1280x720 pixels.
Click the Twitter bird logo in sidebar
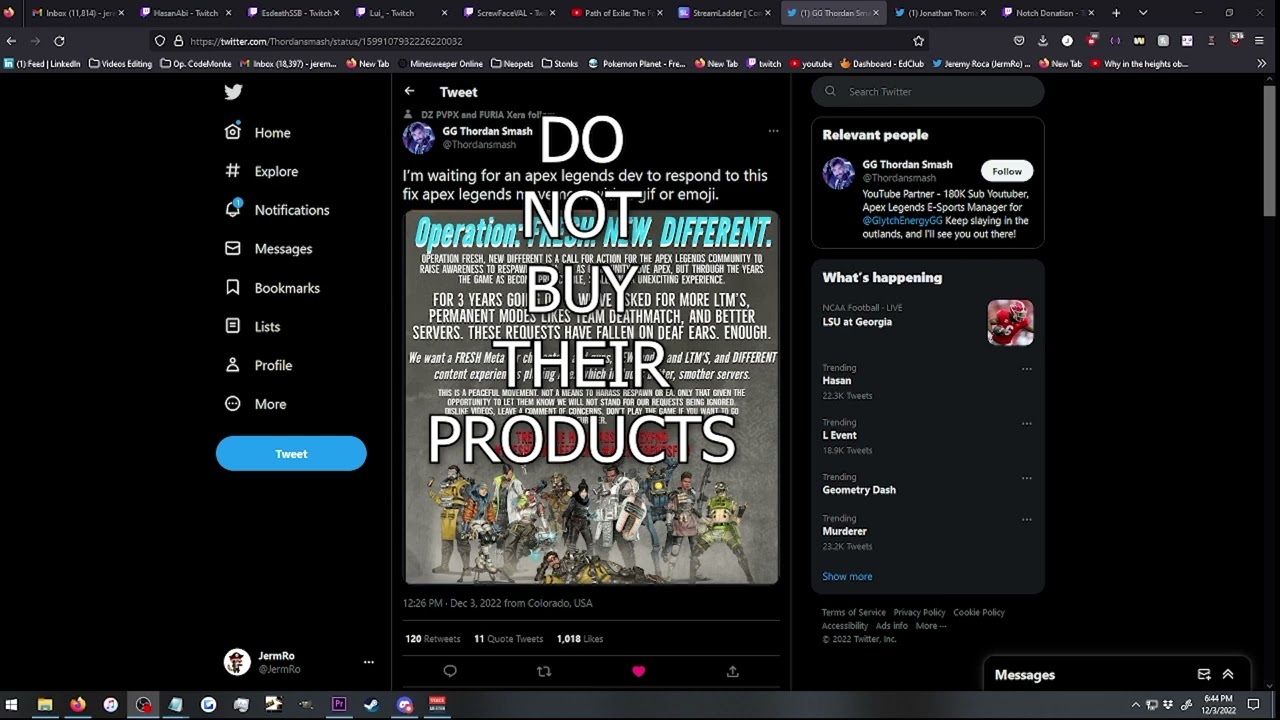[x=233, y=92]
